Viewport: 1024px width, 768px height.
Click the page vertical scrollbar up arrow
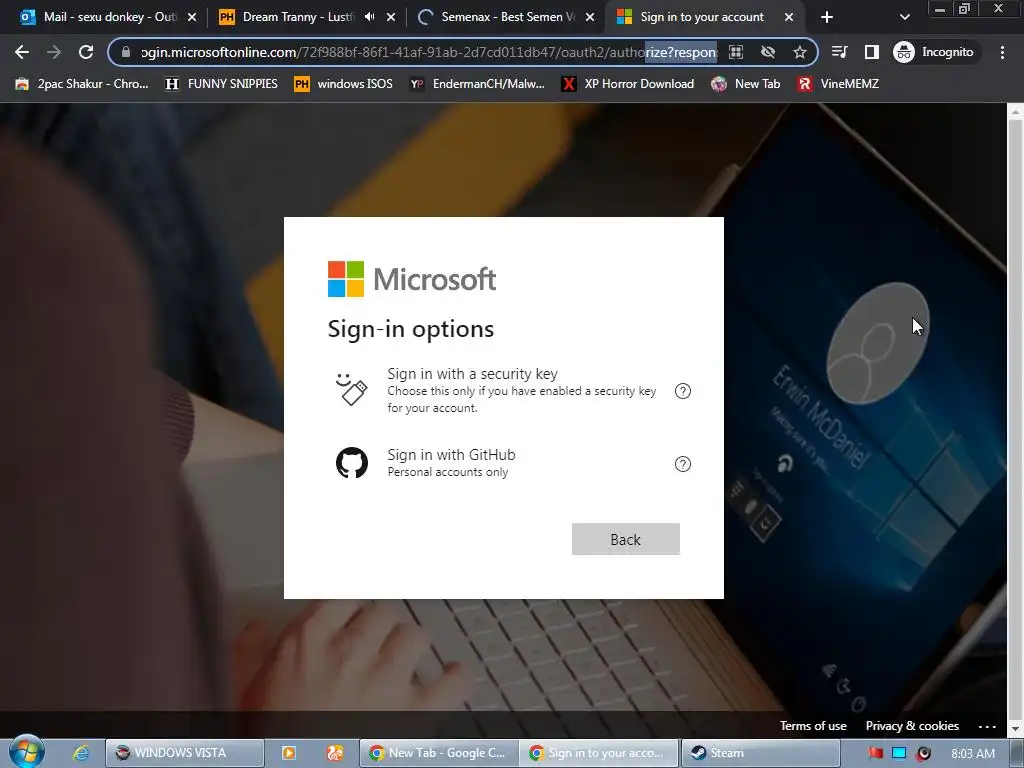tap(1016, 112)
